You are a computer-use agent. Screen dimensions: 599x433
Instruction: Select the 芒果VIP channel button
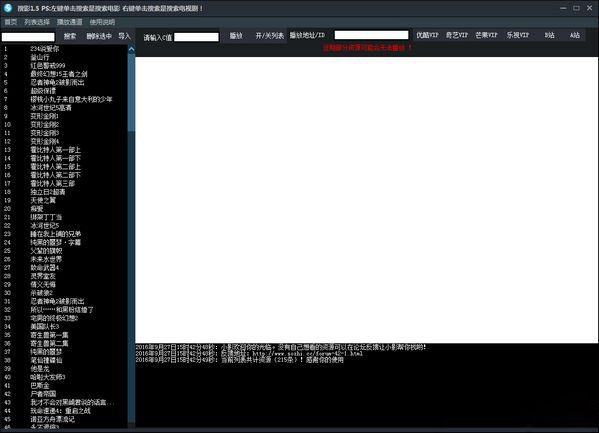point(486,35)
